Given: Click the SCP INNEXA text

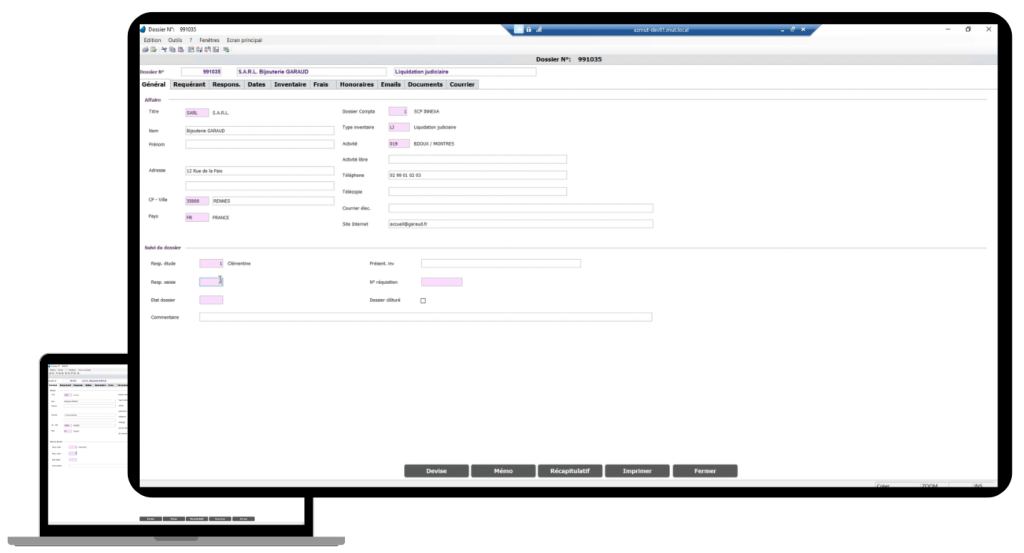Looking at the screenshot, I should click(x=426, y=112).
